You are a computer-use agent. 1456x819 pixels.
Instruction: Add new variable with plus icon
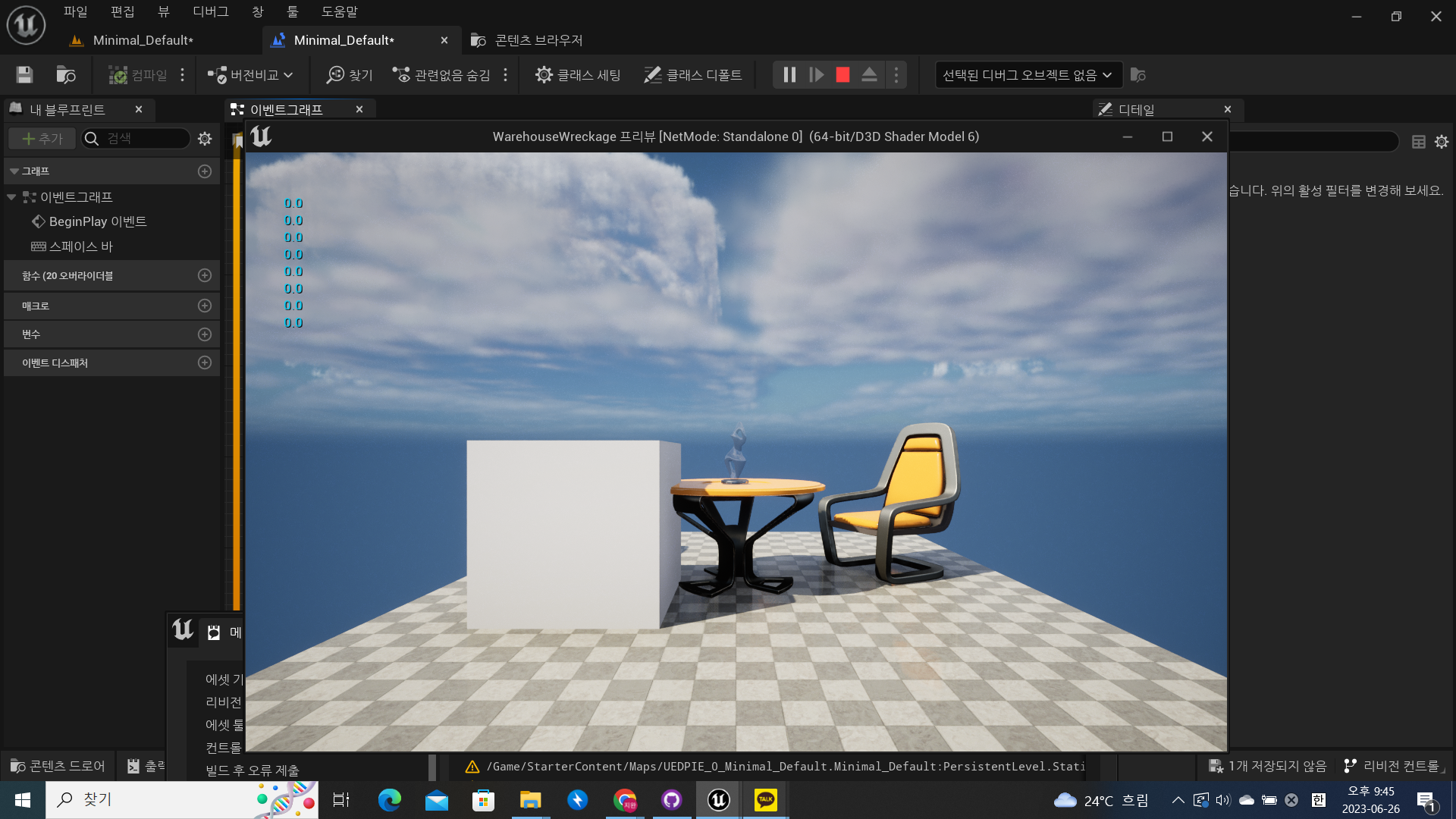(x=205, y=334)
